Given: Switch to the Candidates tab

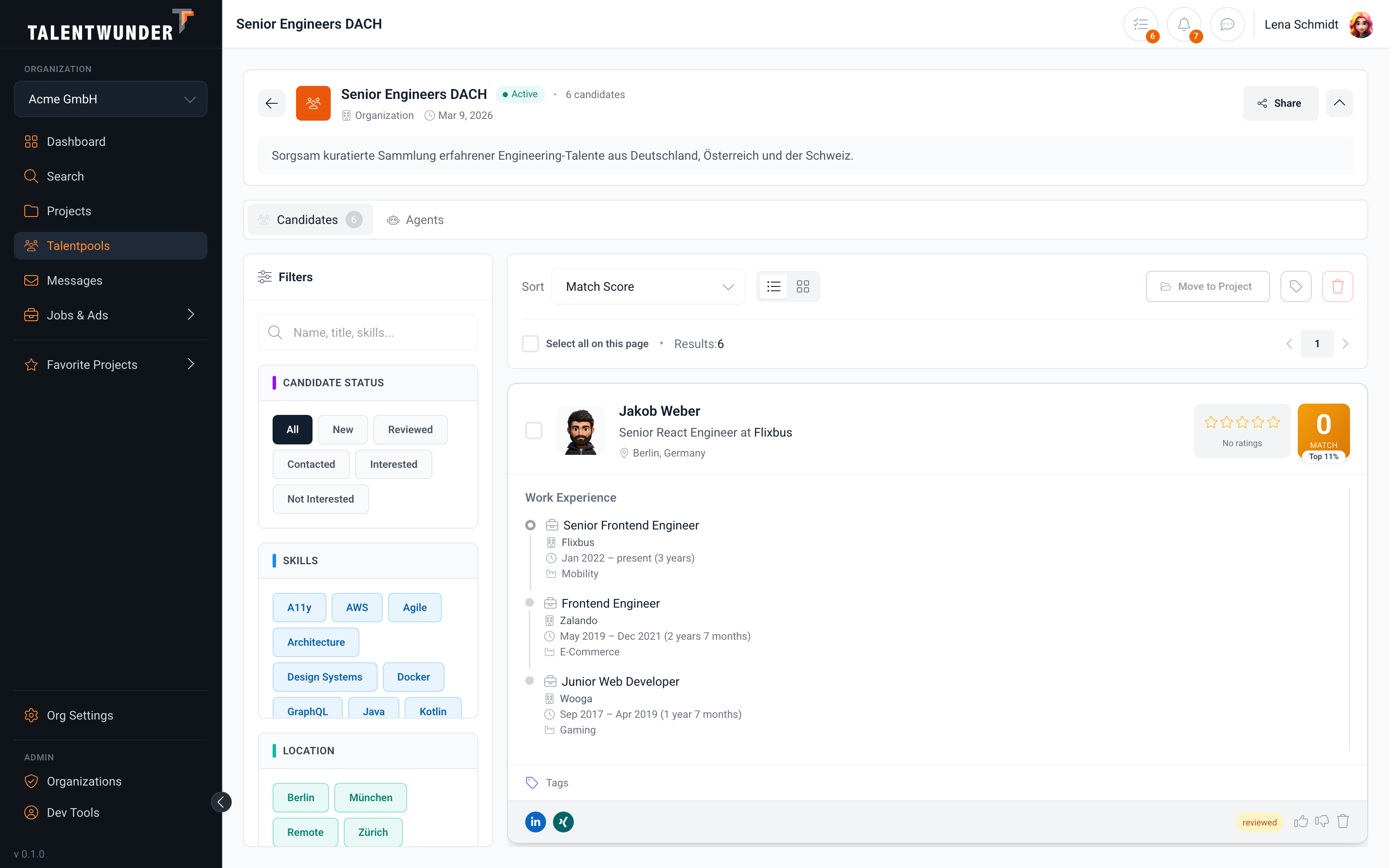Looking at the screenshot, I should pyautogui.click(x=310, y=220).
